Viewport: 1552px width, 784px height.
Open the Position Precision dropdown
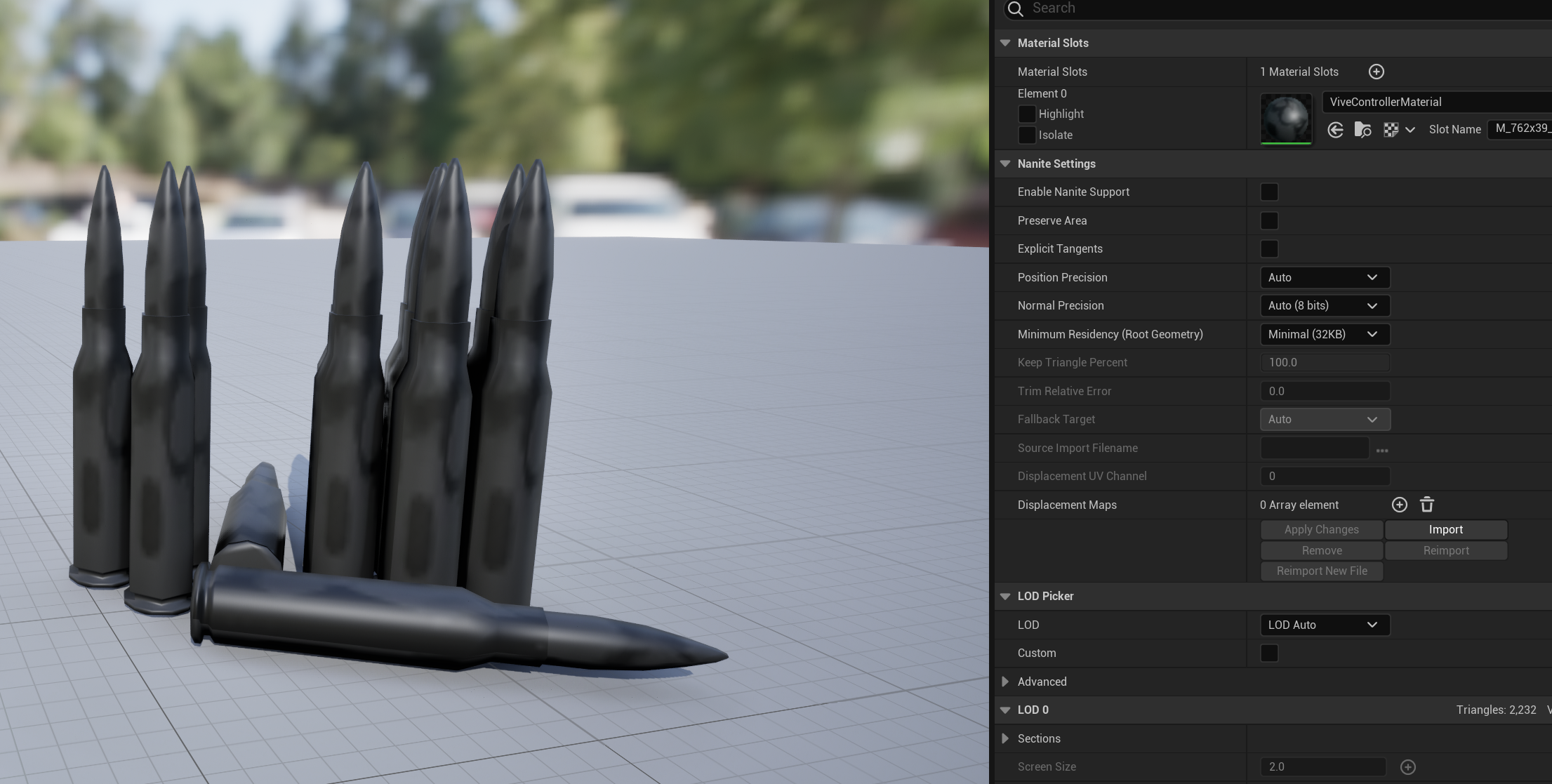coord(1324,277)
